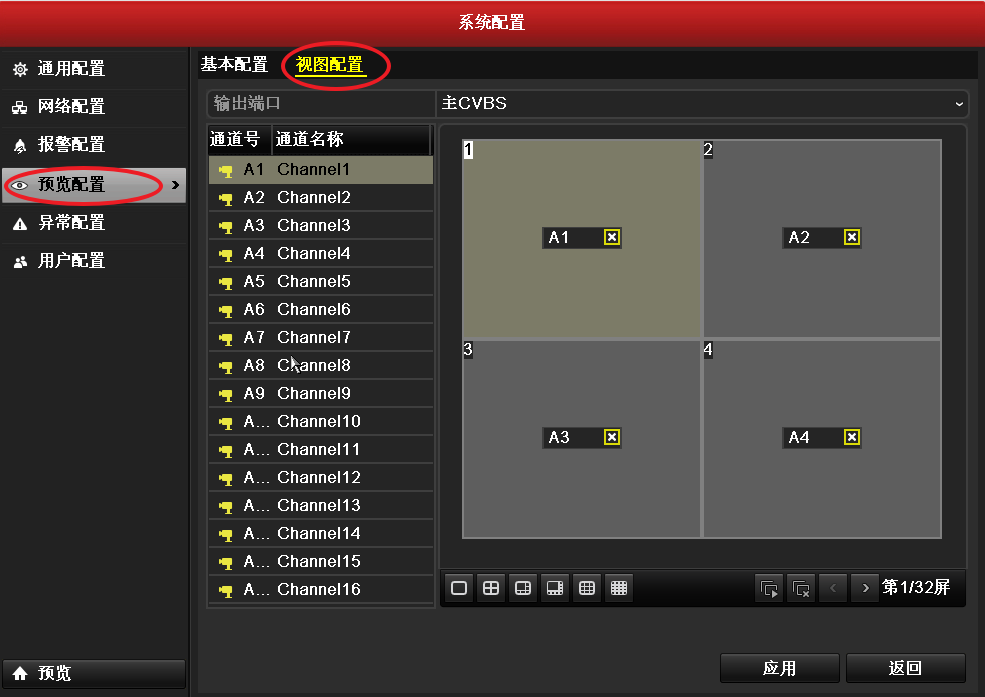
Task: Remove channel A2 from window 2
Action: [852, 237]
